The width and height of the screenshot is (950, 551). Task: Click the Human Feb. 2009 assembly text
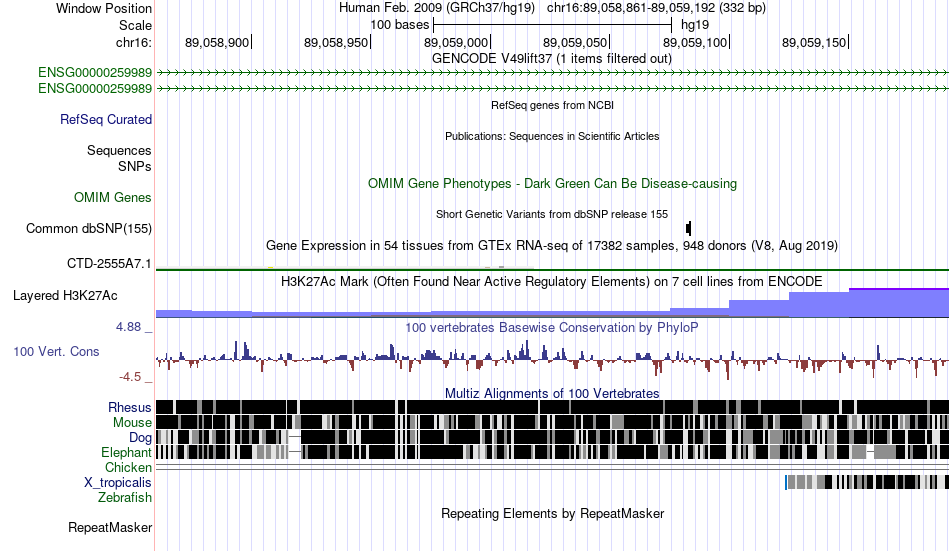tap(437, 8)
